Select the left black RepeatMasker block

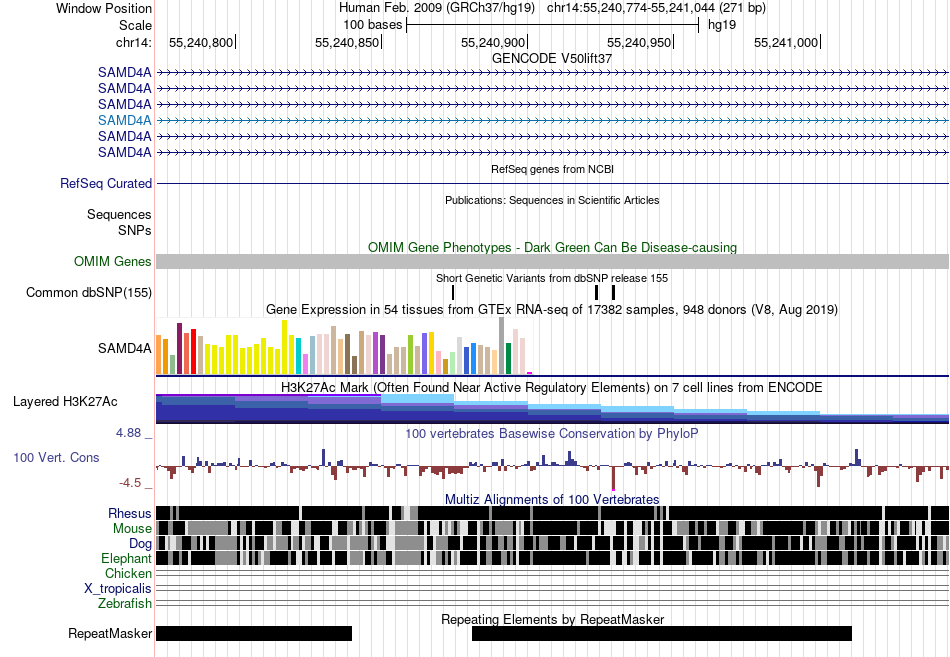(x=254, y=633)
